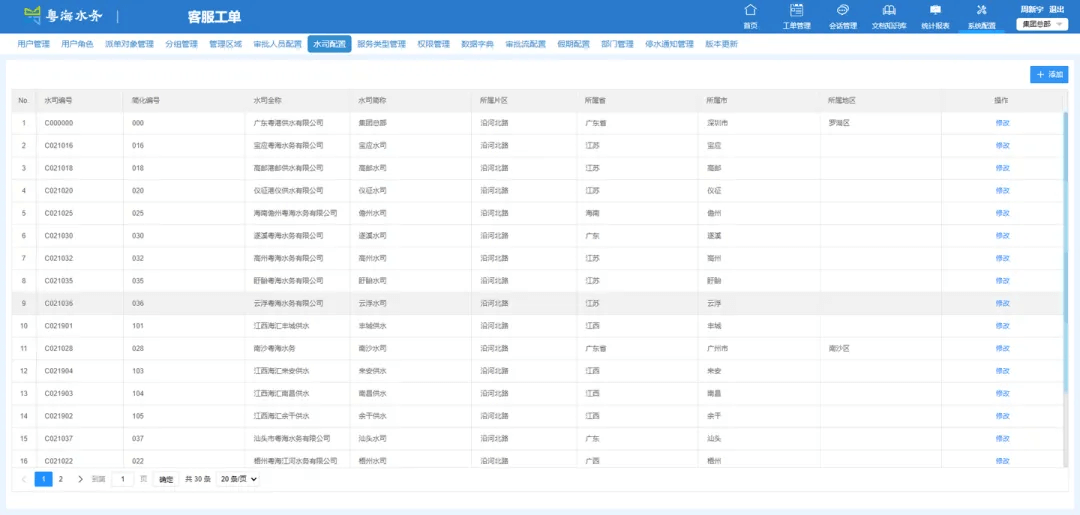Image resolution: width=1080 pixels, height=515 pixels.
Task: Switch to 用户角色 tab
Action: coord(77,44)
